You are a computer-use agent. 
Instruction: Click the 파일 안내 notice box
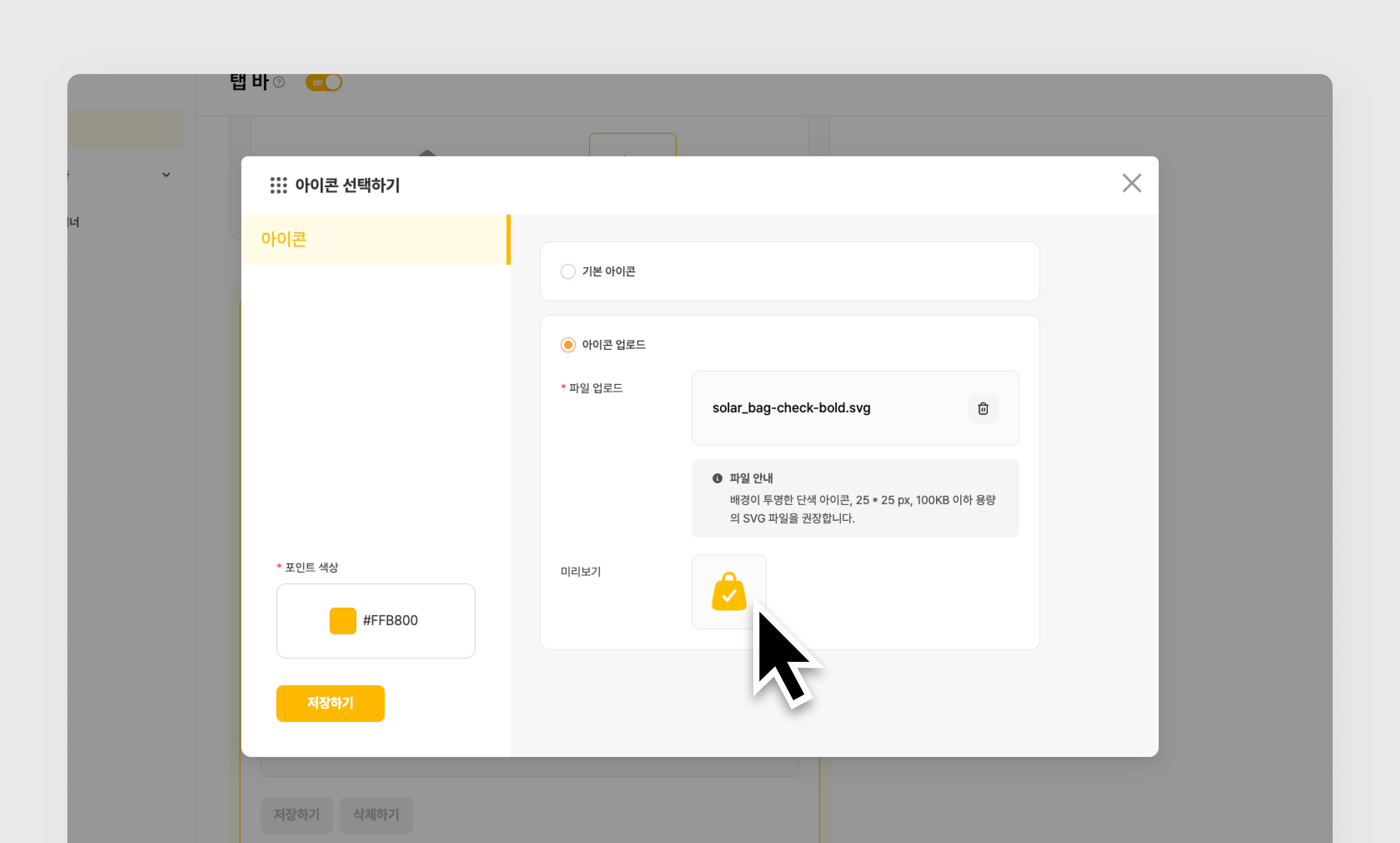pos(854,498)
